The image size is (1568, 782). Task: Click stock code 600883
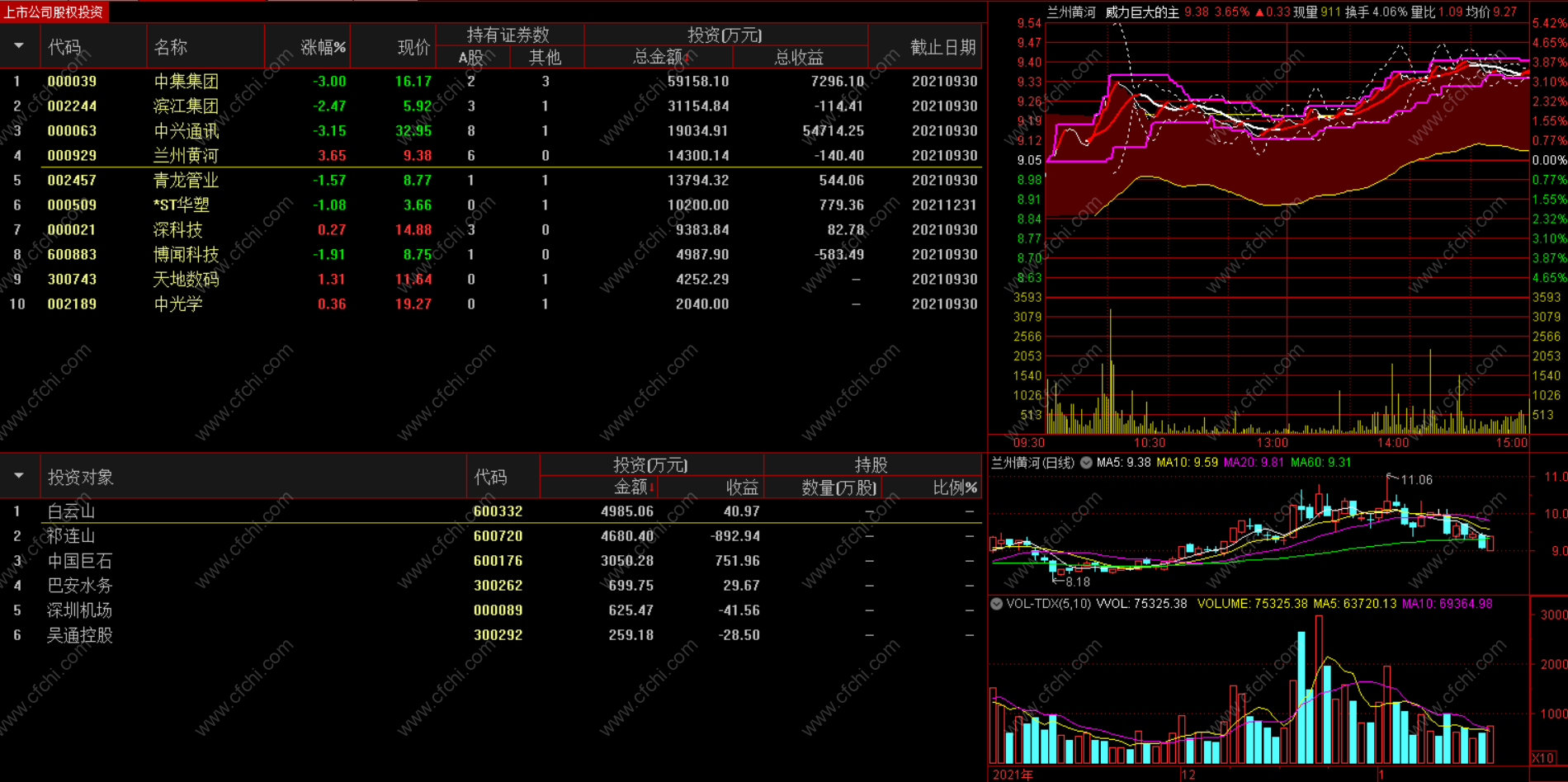point(72,254)
